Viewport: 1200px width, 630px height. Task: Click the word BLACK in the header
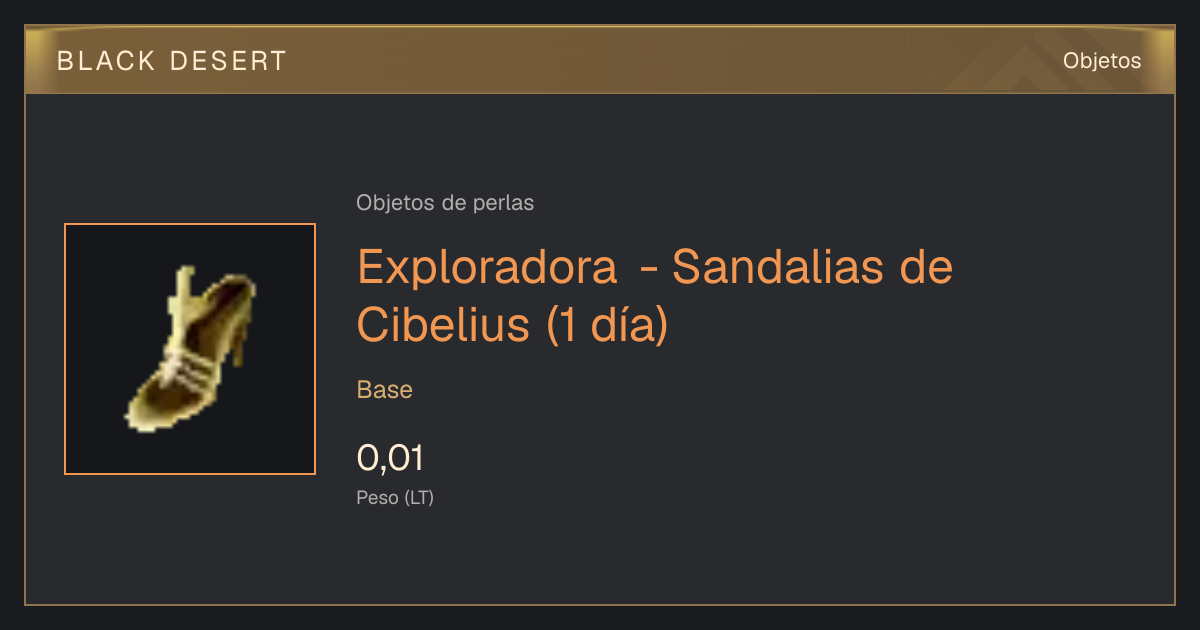pyautogui.click(x=106, y=61)
